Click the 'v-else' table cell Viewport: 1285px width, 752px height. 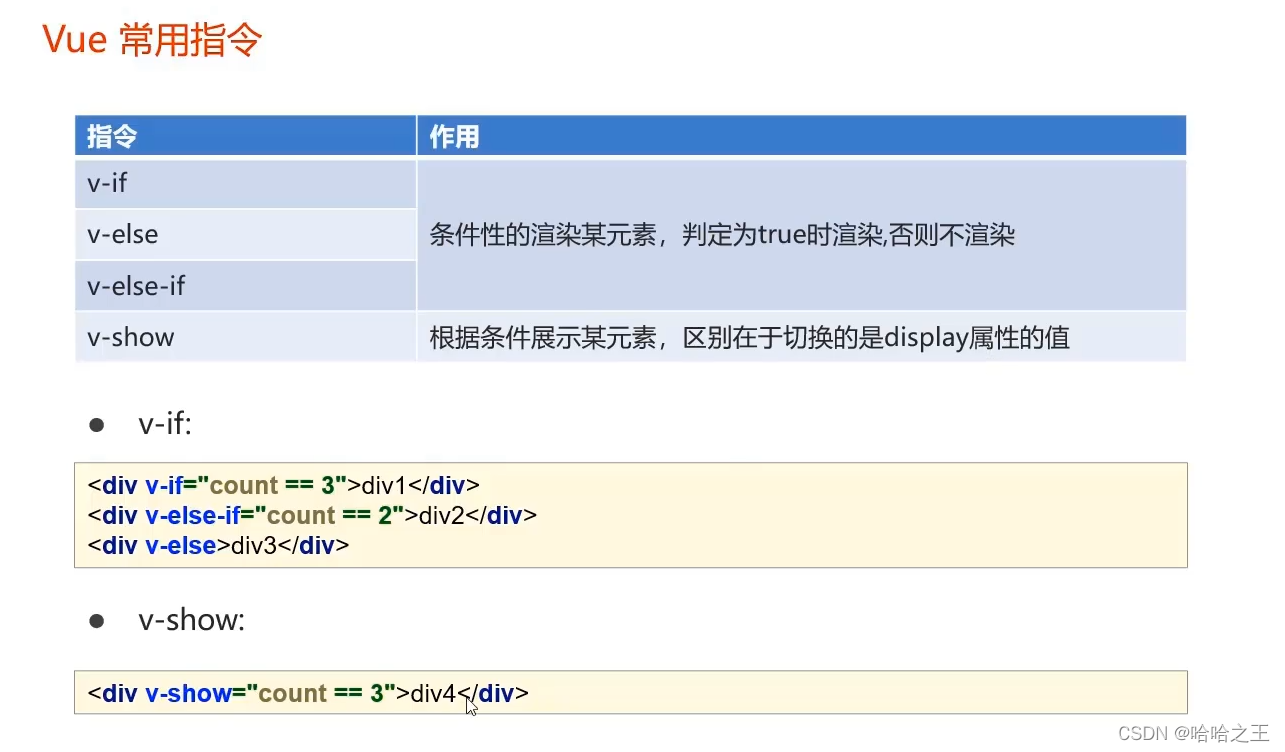click(x=245, y=235)
